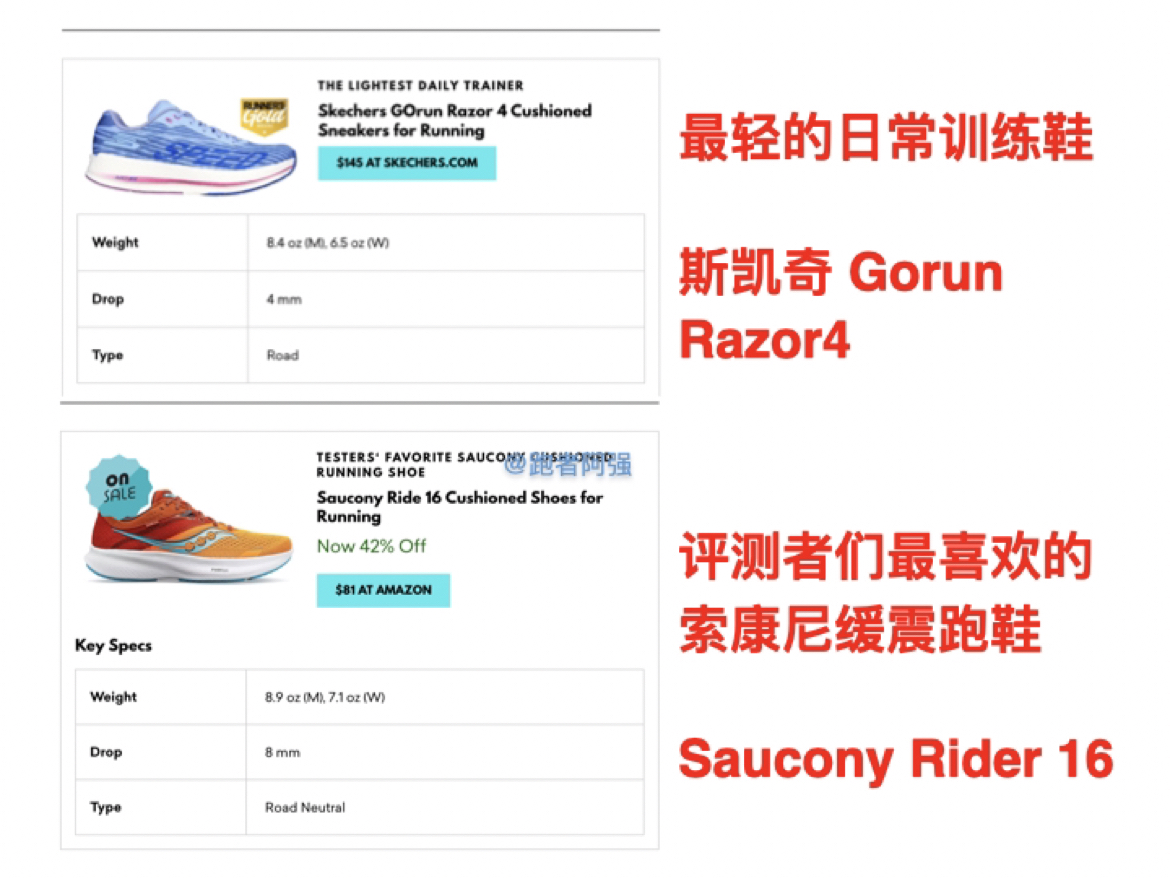Click the Testers' Favorite Saucony label

(x=410, y=465)
